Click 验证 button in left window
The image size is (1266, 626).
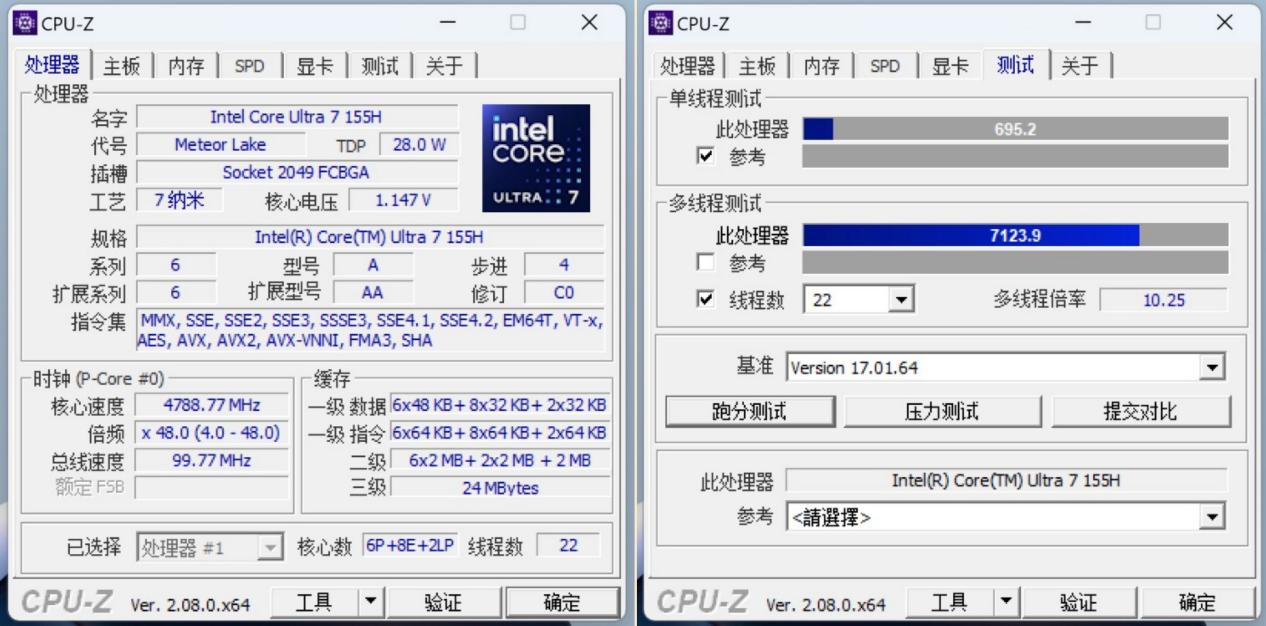(x=443, y=602)
